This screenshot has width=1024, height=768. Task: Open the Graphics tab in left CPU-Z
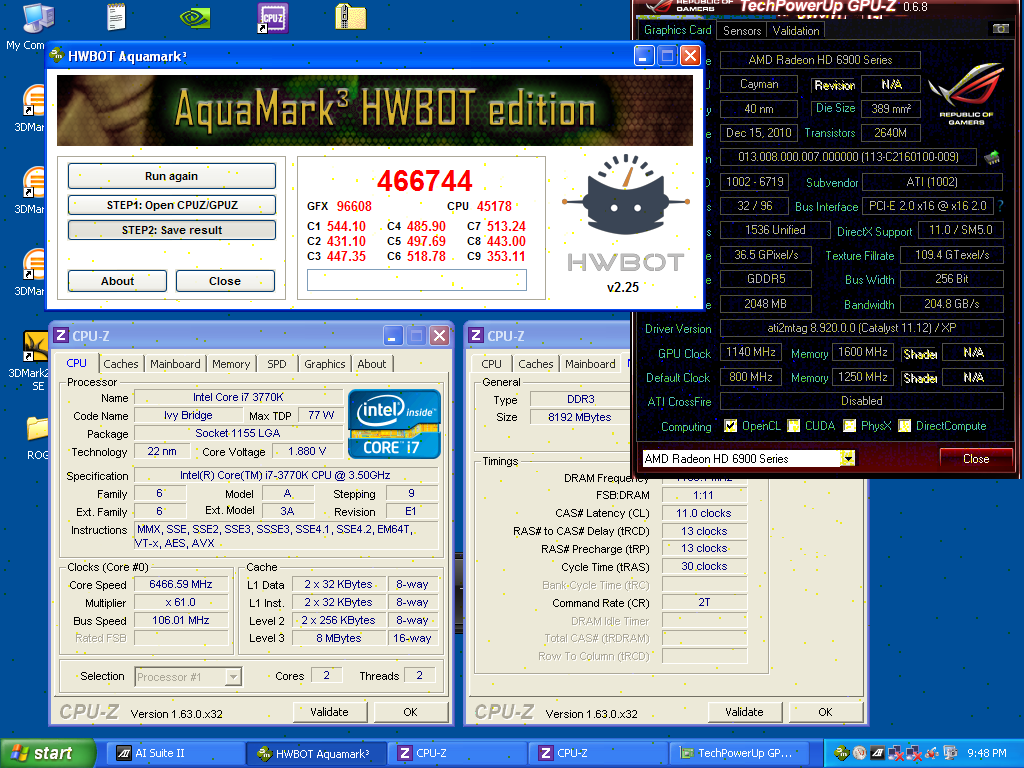click(325, 364)
